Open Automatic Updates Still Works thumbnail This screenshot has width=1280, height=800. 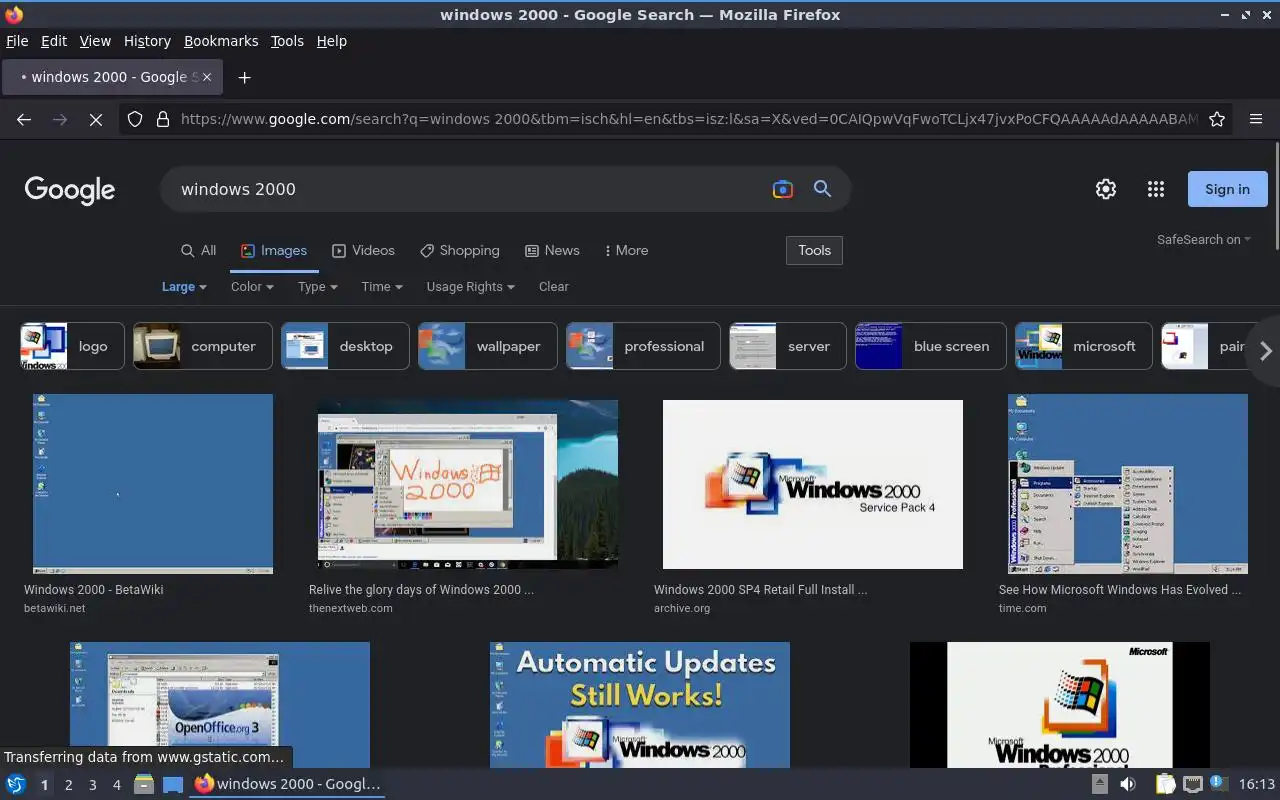point(640,705)
